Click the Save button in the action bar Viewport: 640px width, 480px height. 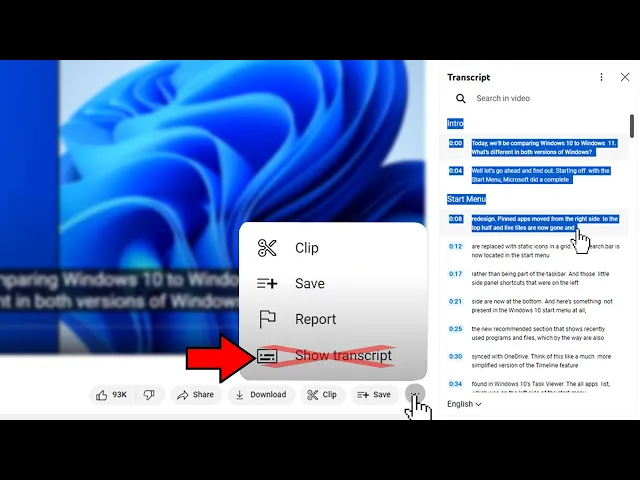click(374, 395)
